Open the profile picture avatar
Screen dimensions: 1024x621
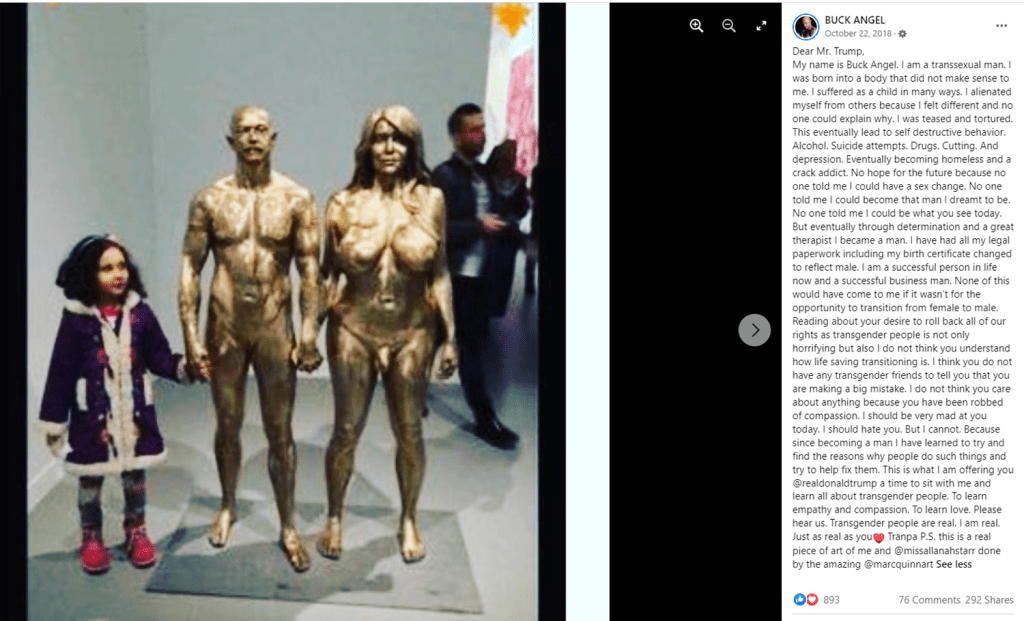[x=806, y=27]
